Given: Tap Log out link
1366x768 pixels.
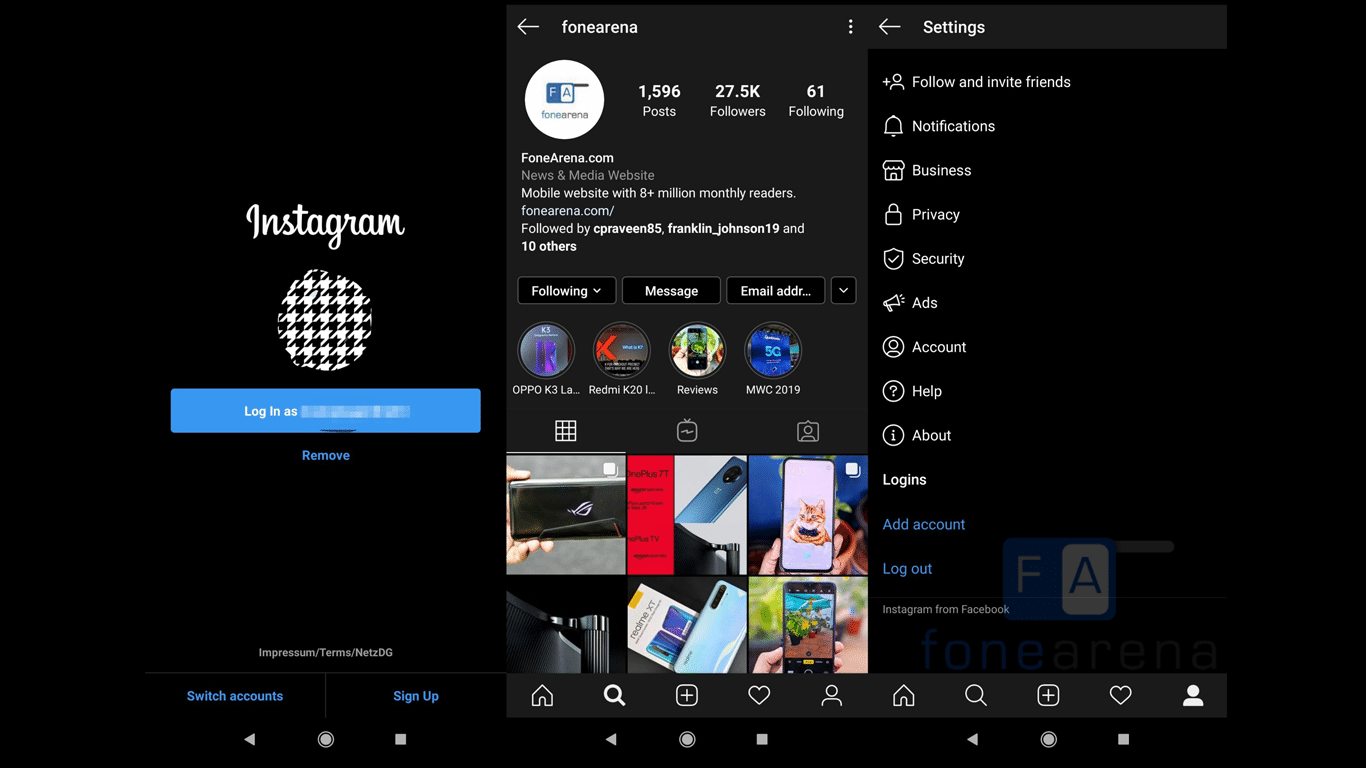Looking at the screenshot, I should pyautogui.click(x=907, y=568).
